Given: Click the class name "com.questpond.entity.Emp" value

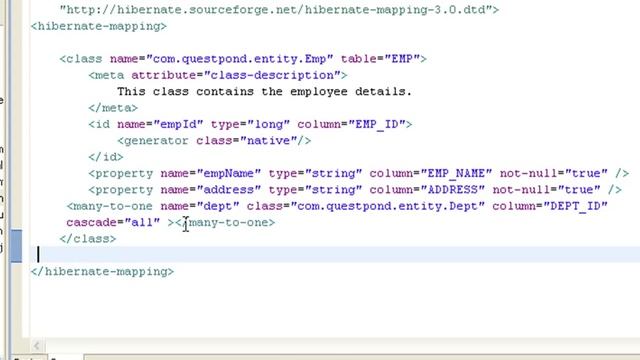Looking at the screenshot, I should point(240,59).
